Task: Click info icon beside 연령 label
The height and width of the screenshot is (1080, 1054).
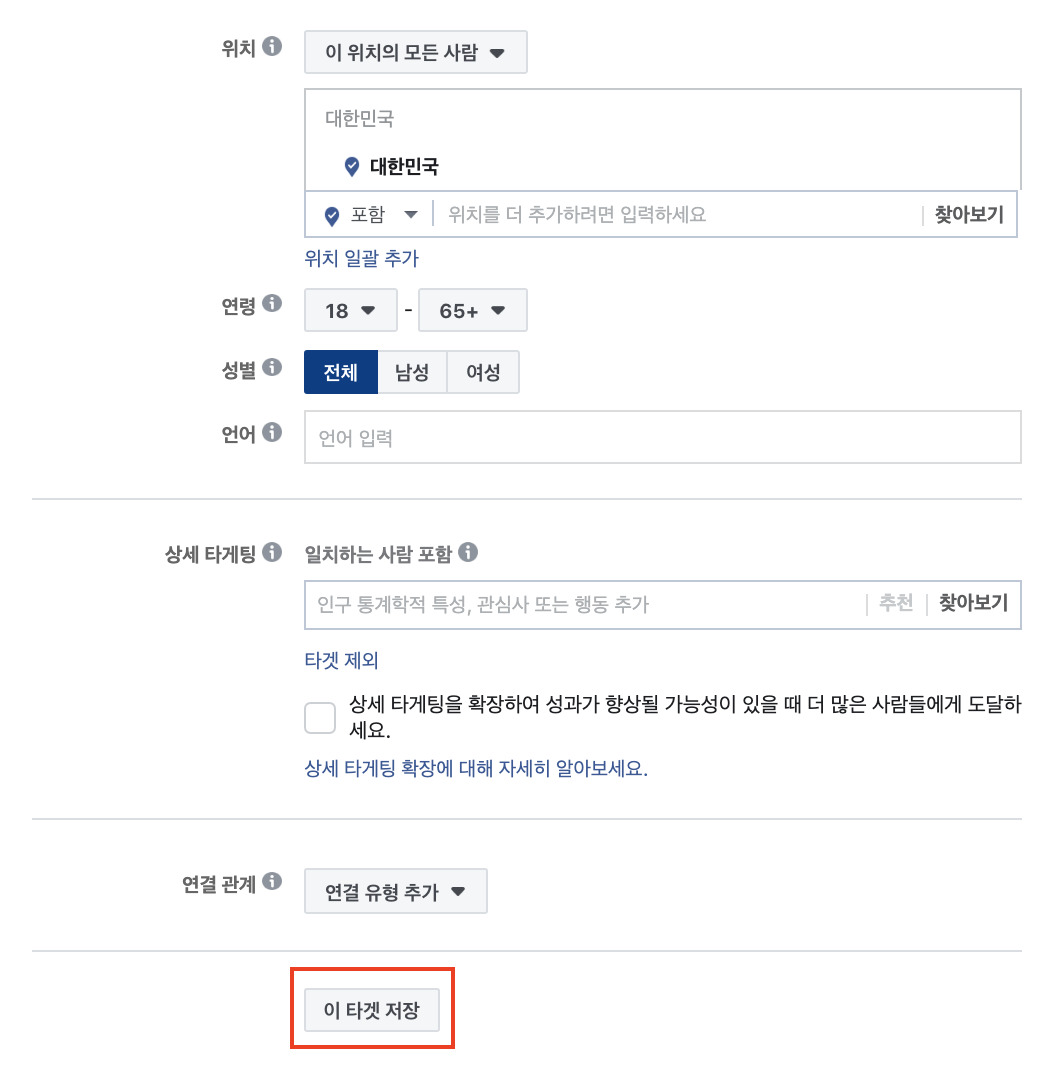Action: click(272, 303)
